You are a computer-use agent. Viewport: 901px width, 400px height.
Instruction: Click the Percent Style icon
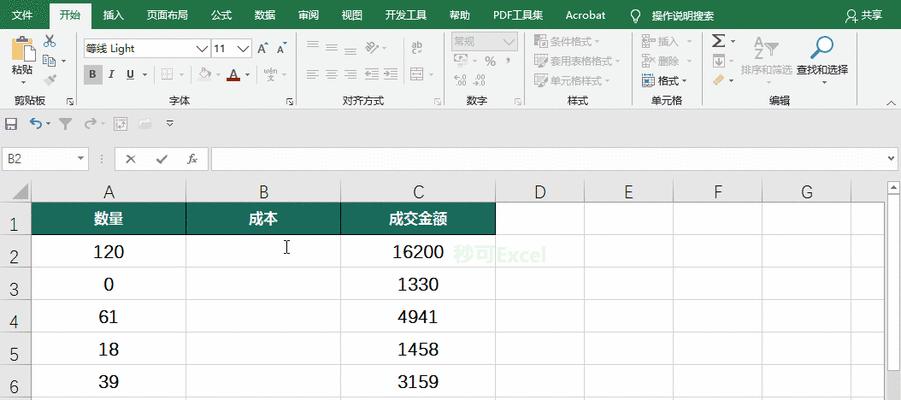(490, 61)
